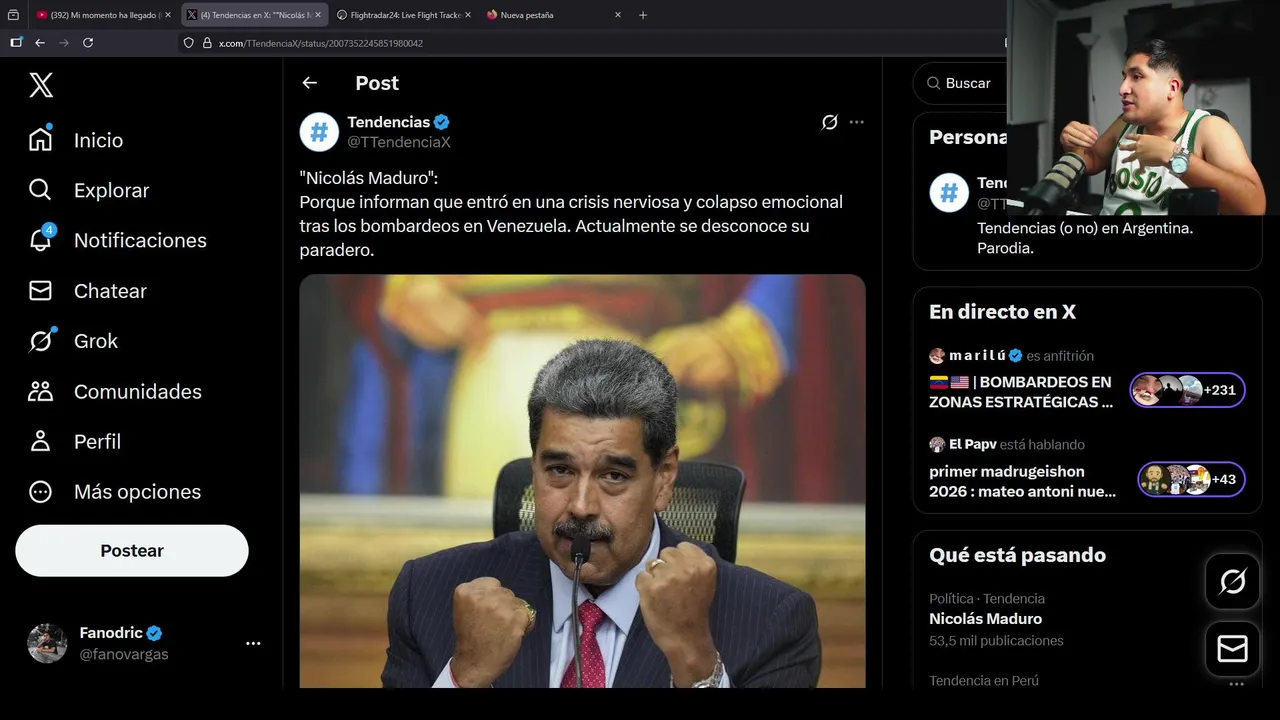Open Grok icon beside post options

[829, 122]
